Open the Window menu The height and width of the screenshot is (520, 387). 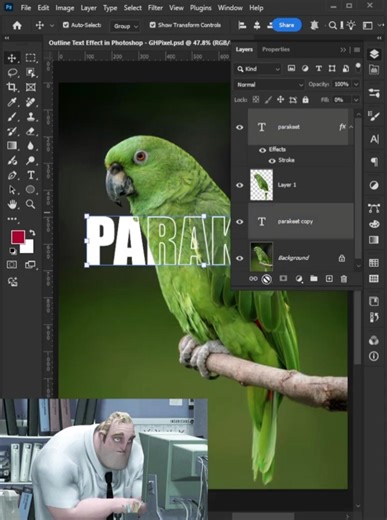pos(230,8)
